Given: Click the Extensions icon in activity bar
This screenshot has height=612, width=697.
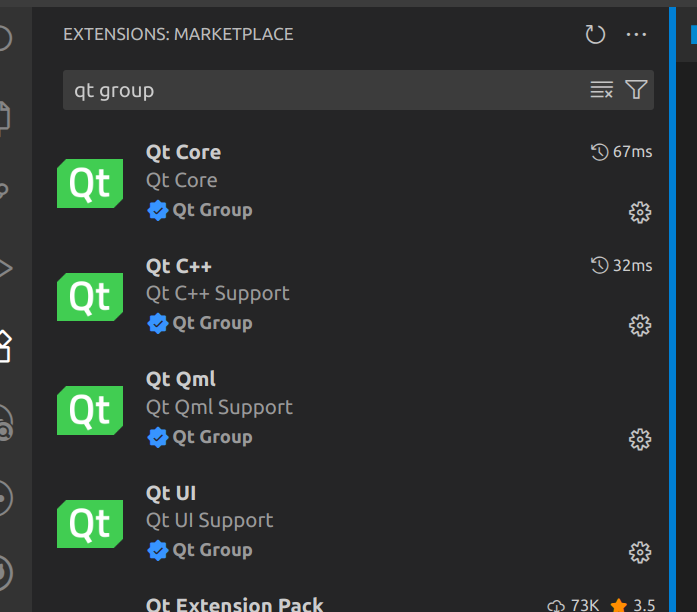Looking at the screenshot, I should (5, 346).
